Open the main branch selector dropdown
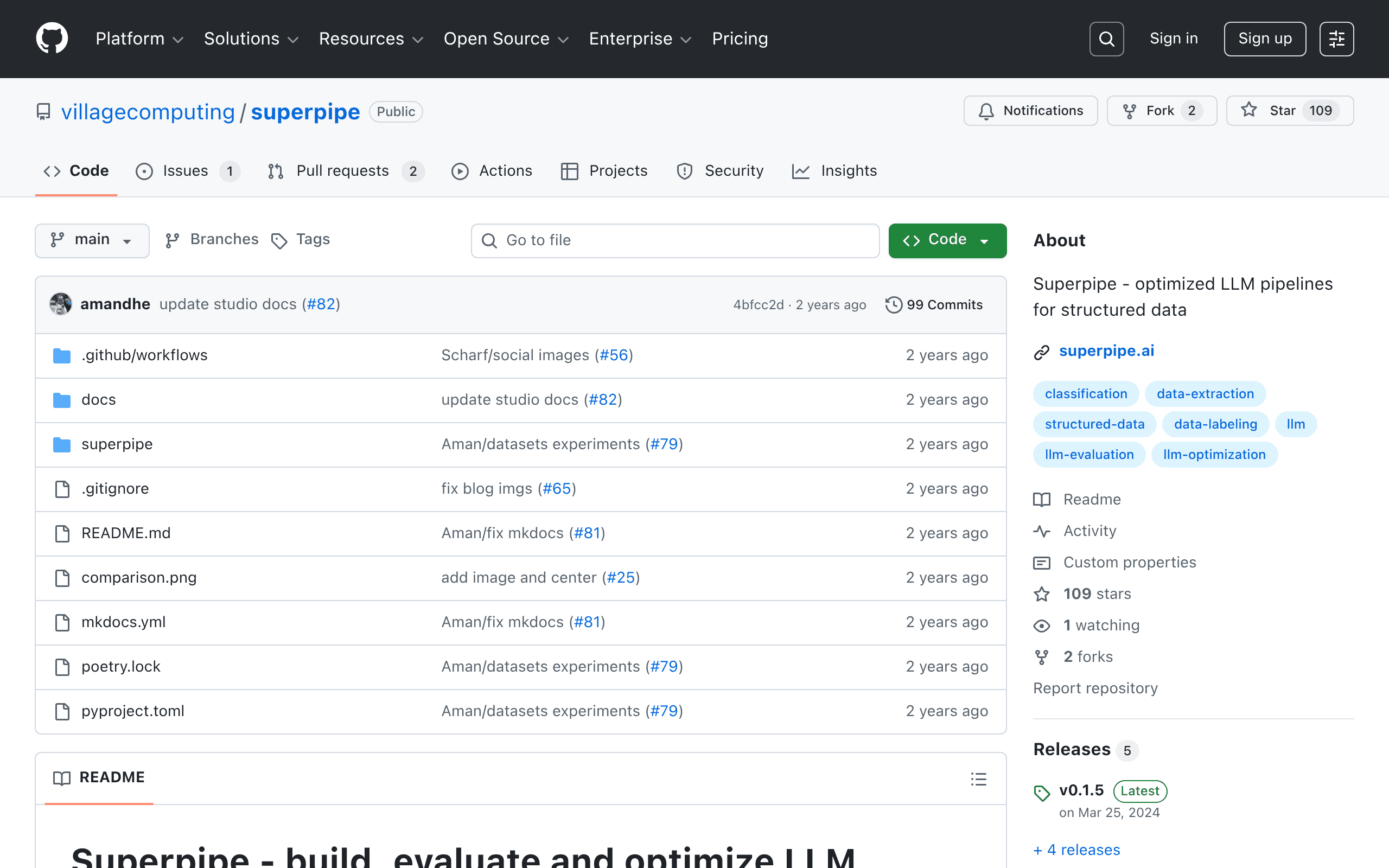Screen dimensions: 1389x868 (x=92, y=240)
